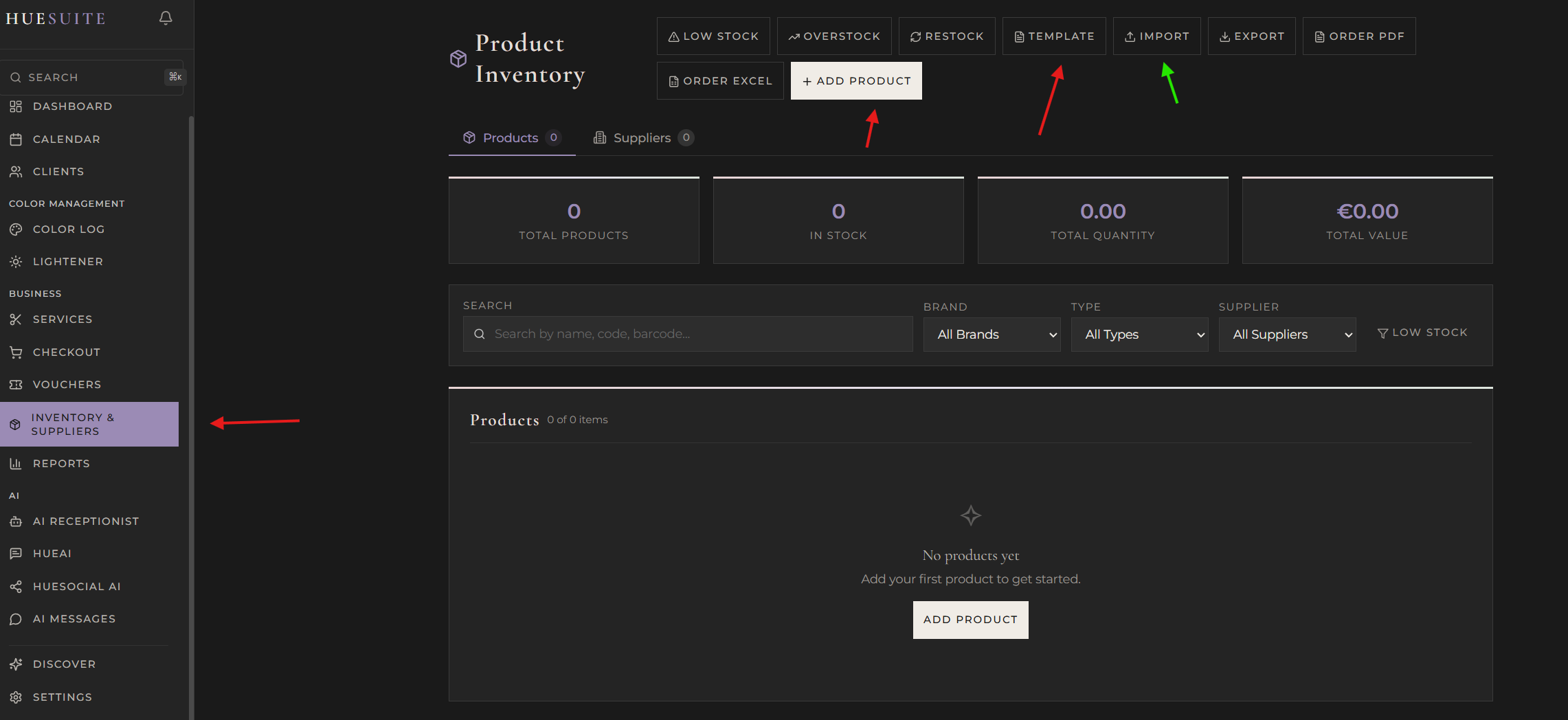Open the Services scissors icon
1568x720 pixels.
(x=17, y=319)
